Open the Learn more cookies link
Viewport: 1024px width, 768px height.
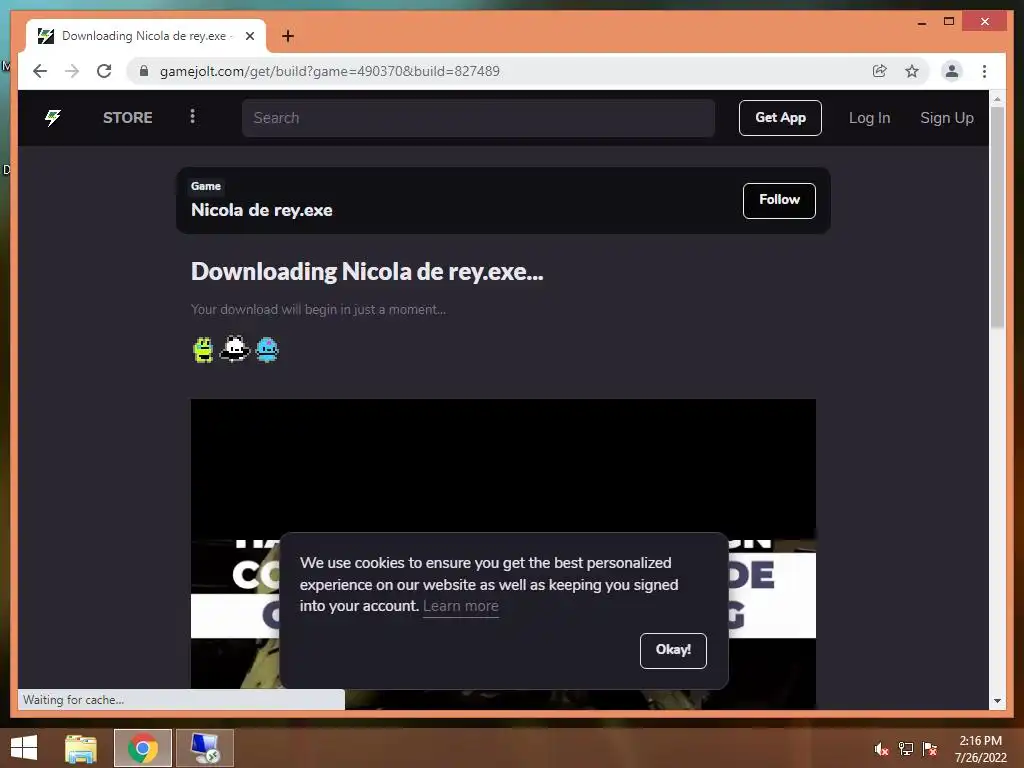(x=460, y=606)
